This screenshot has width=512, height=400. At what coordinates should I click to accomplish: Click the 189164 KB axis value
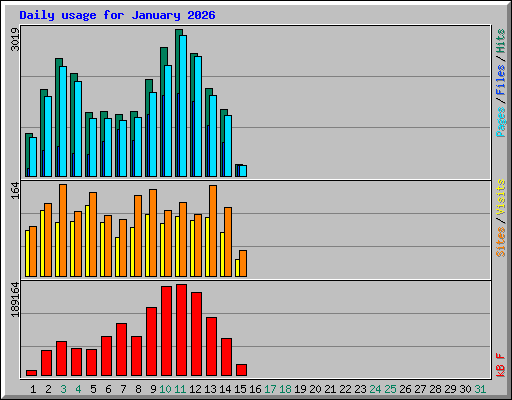click(x=15, y=299)
